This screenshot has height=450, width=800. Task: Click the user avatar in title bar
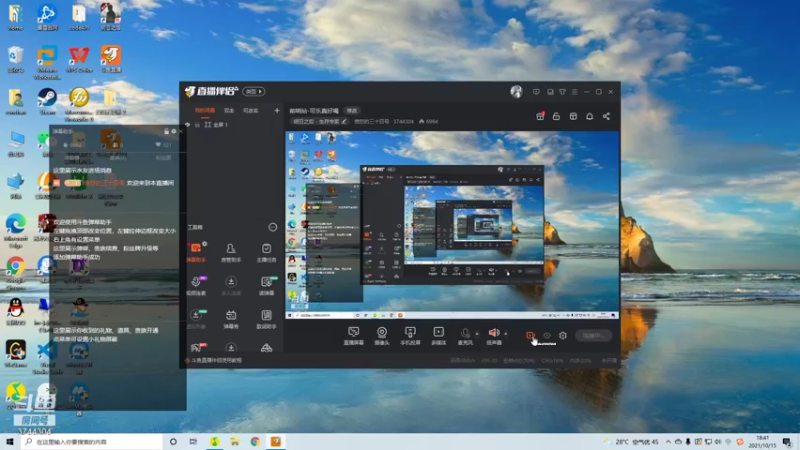[516, 91]
